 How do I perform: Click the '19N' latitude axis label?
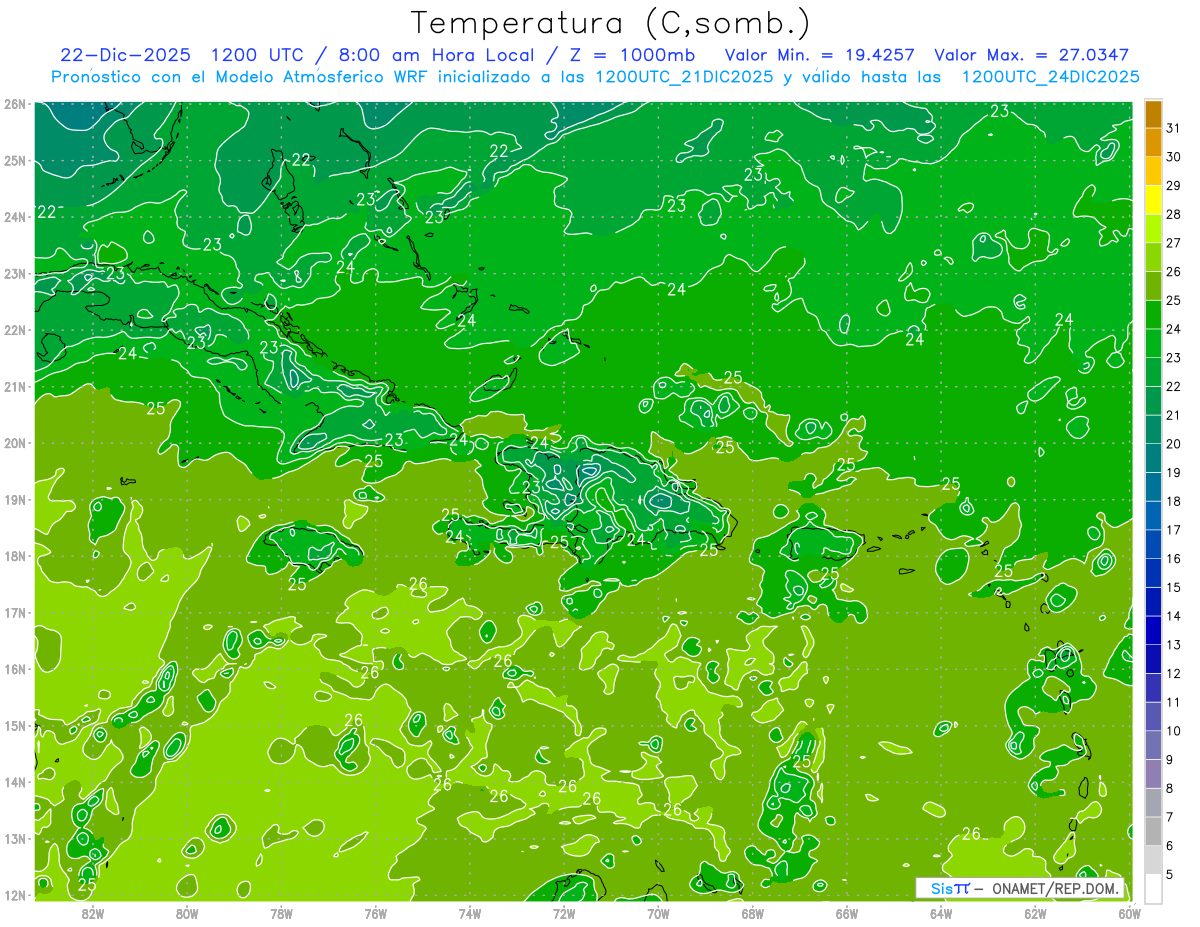point(14,499)
